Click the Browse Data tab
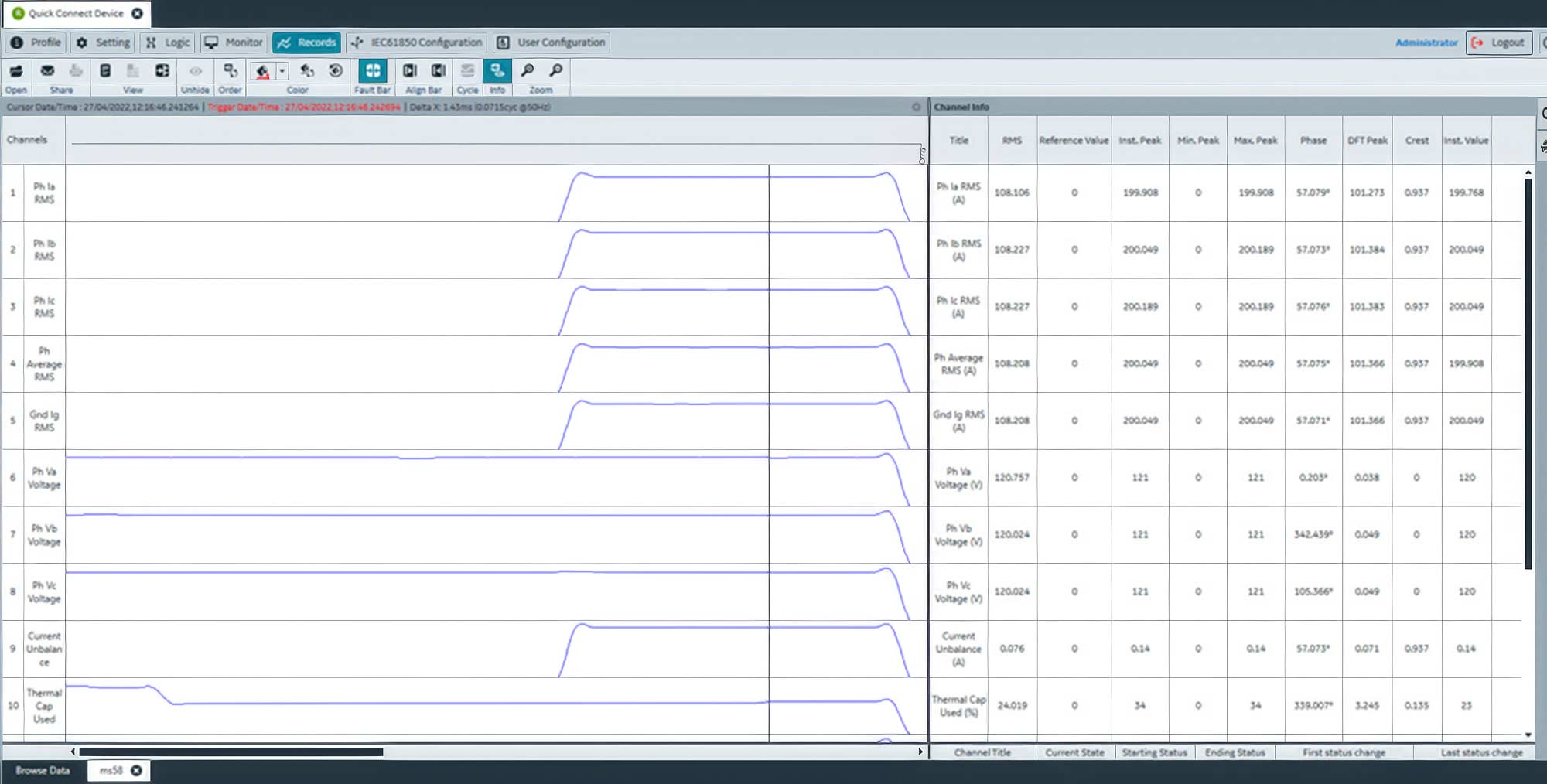 43,771
